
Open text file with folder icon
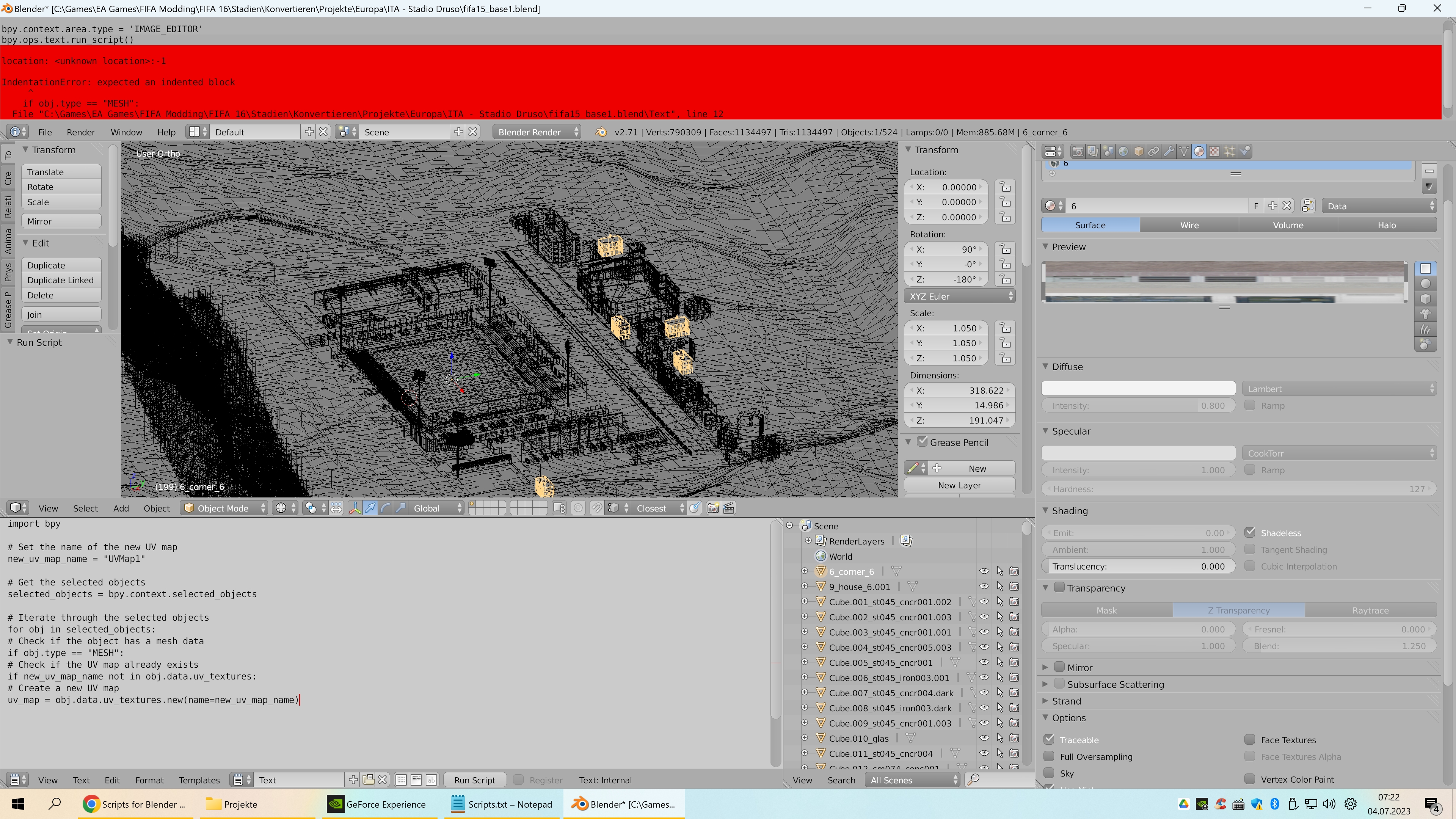[369, 780]
